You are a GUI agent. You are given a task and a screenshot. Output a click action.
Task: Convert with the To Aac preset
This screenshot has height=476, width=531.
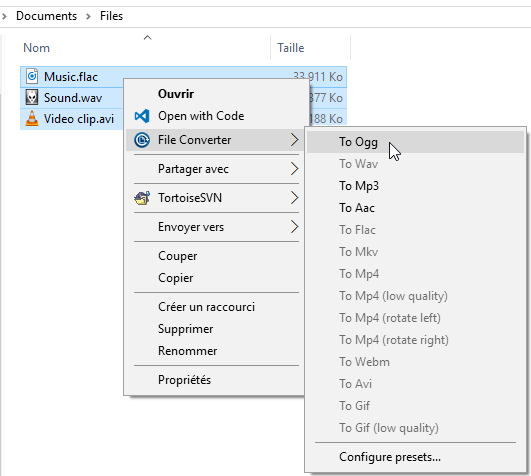[357, 208]
